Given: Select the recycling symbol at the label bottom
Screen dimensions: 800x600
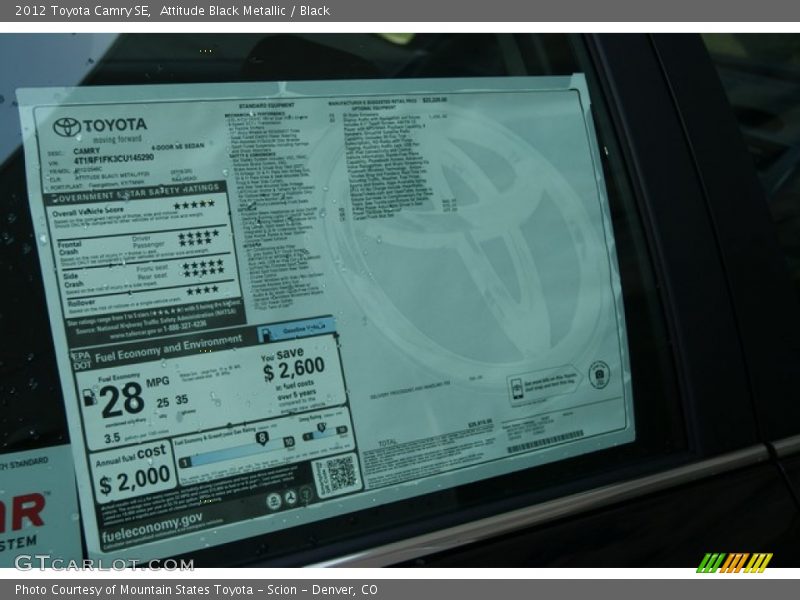Looking at the screenshot, I should click(x=290, y=498).
